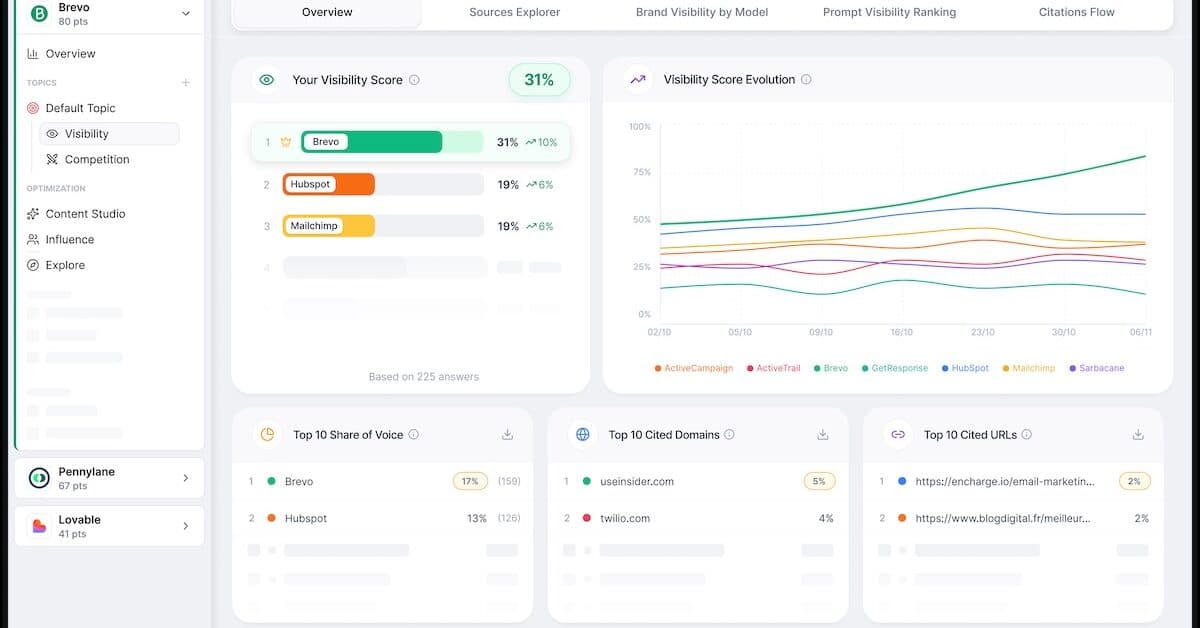Click the eye icon beside Visibility in sidebar
Viewport: 1200px width, 628px height.
pyautogui.click(x=52, y=134)
